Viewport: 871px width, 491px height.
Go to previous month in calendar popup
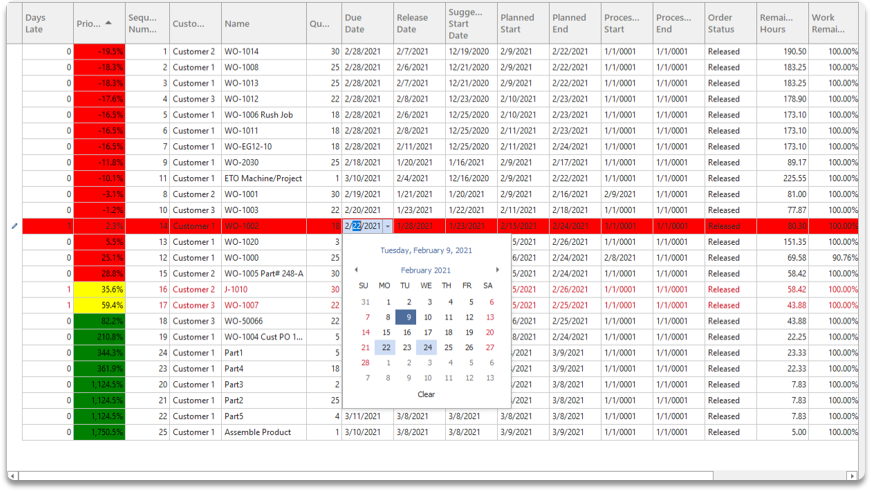[x=356, y=271]
